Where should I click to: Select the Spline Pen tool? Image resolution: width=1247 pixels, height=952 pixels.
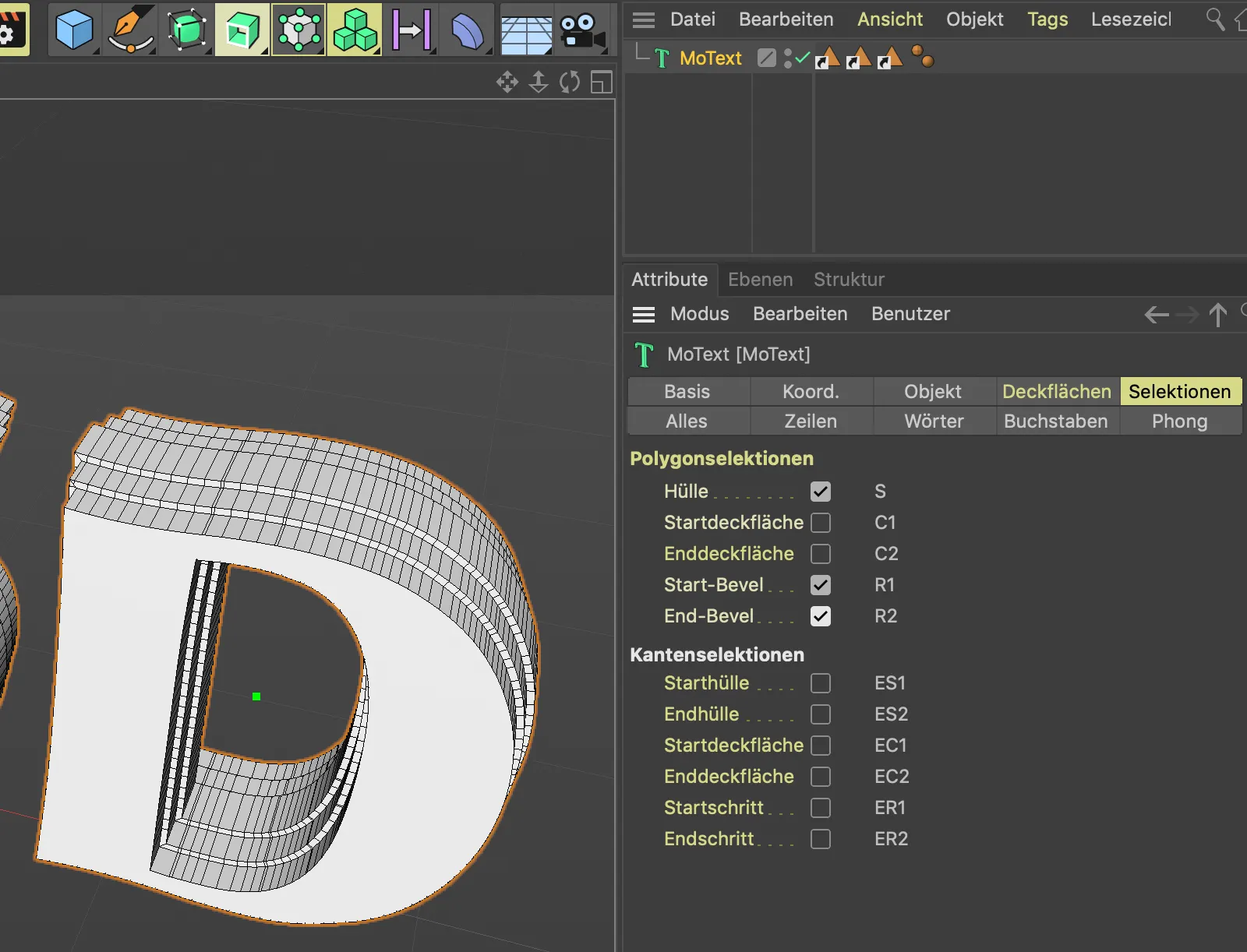coord(130,30)
